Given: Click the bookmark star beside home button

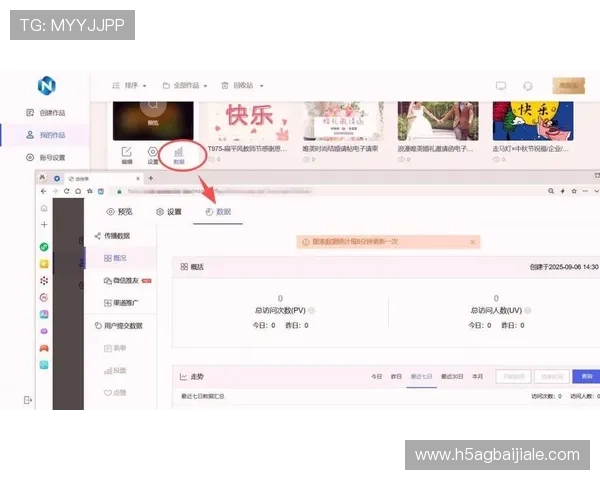Looking at the screenshot, I should [90, 191].
